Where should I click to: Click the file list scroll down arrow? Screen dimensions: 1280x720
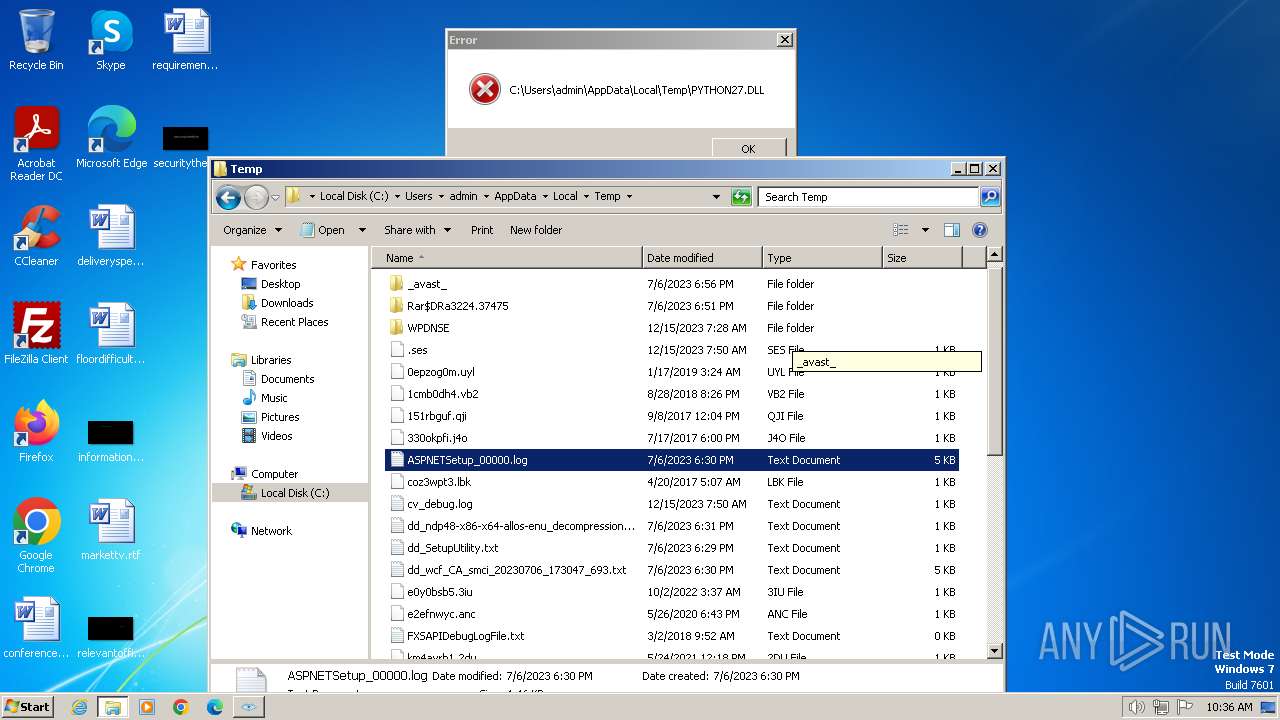(x=994, y=651)
